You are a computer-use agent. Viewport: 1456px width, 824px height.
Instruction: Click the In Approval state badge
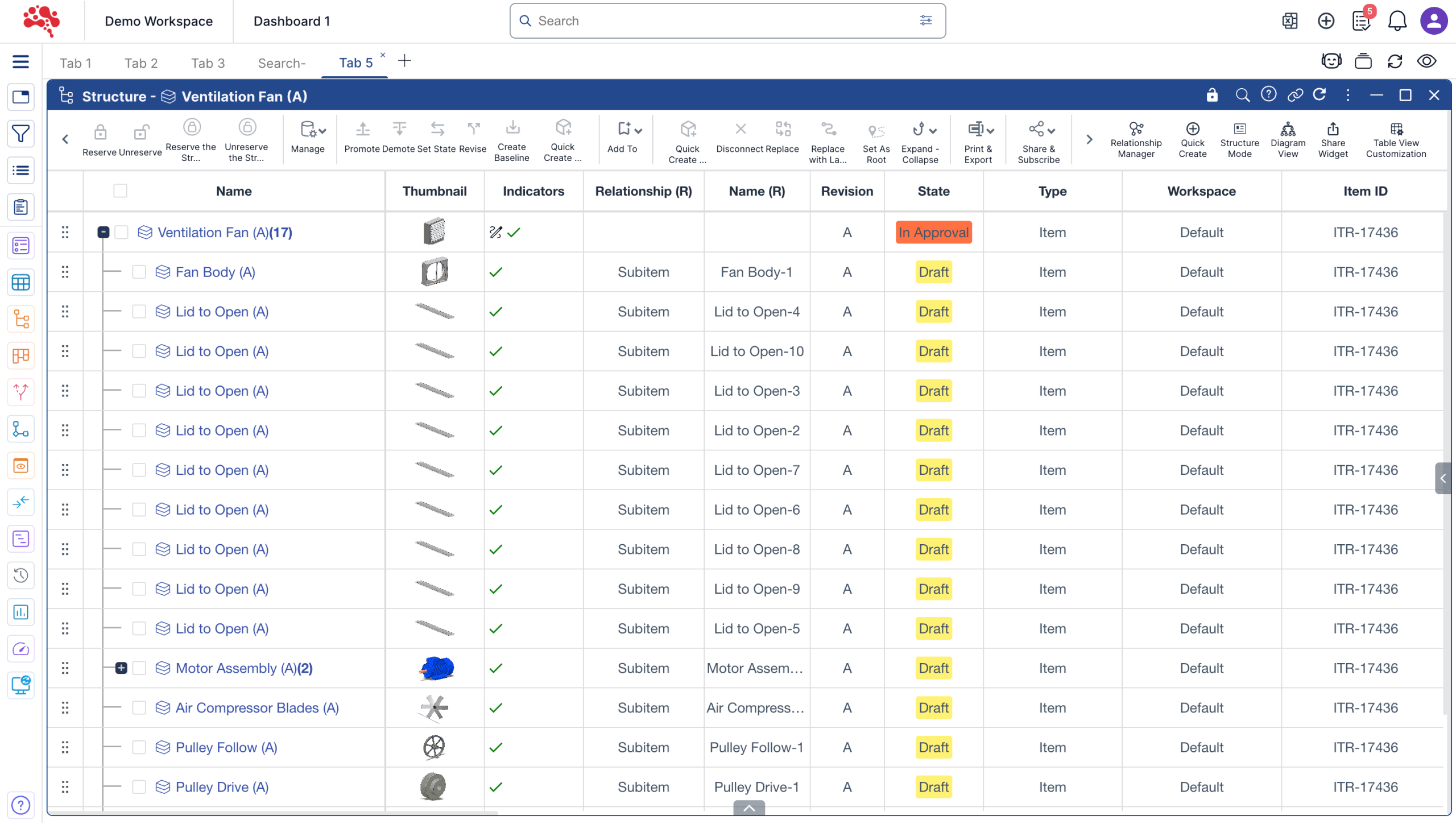[x=933, y=233]
